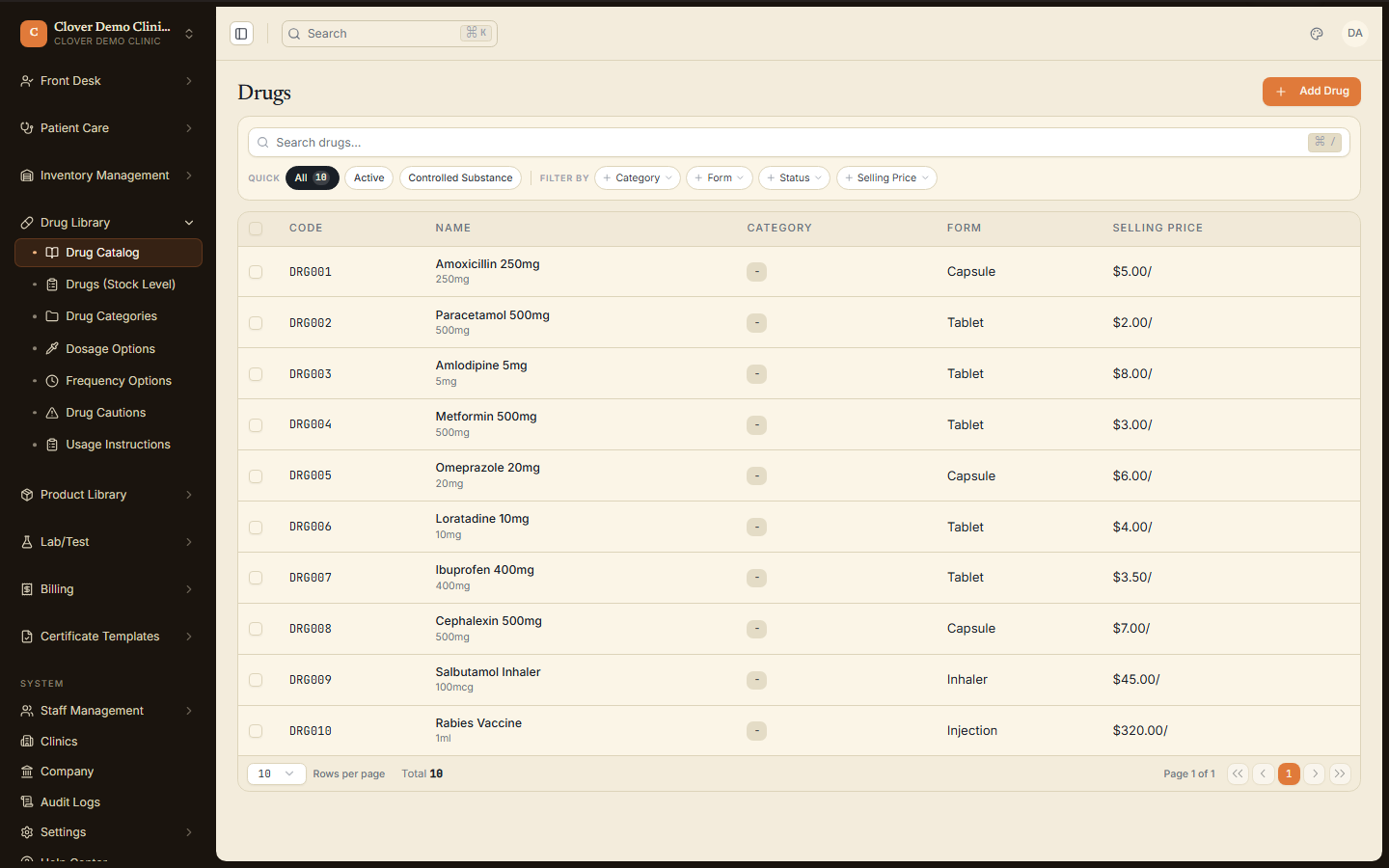
Task: Collapse the Drug Library chevron
Action: click(x=189, y=223)
